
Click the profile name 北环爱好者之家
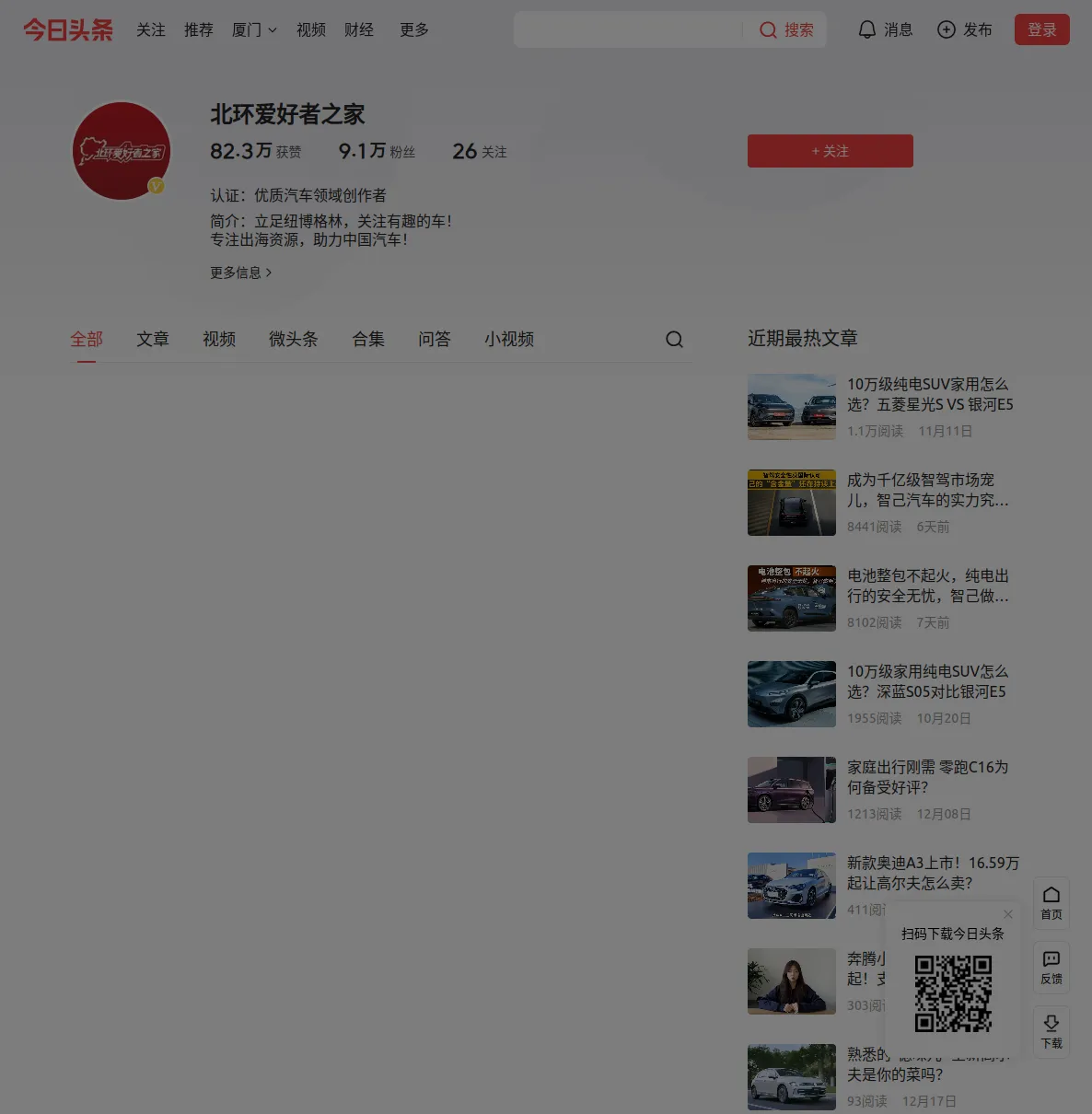(287, 114)
